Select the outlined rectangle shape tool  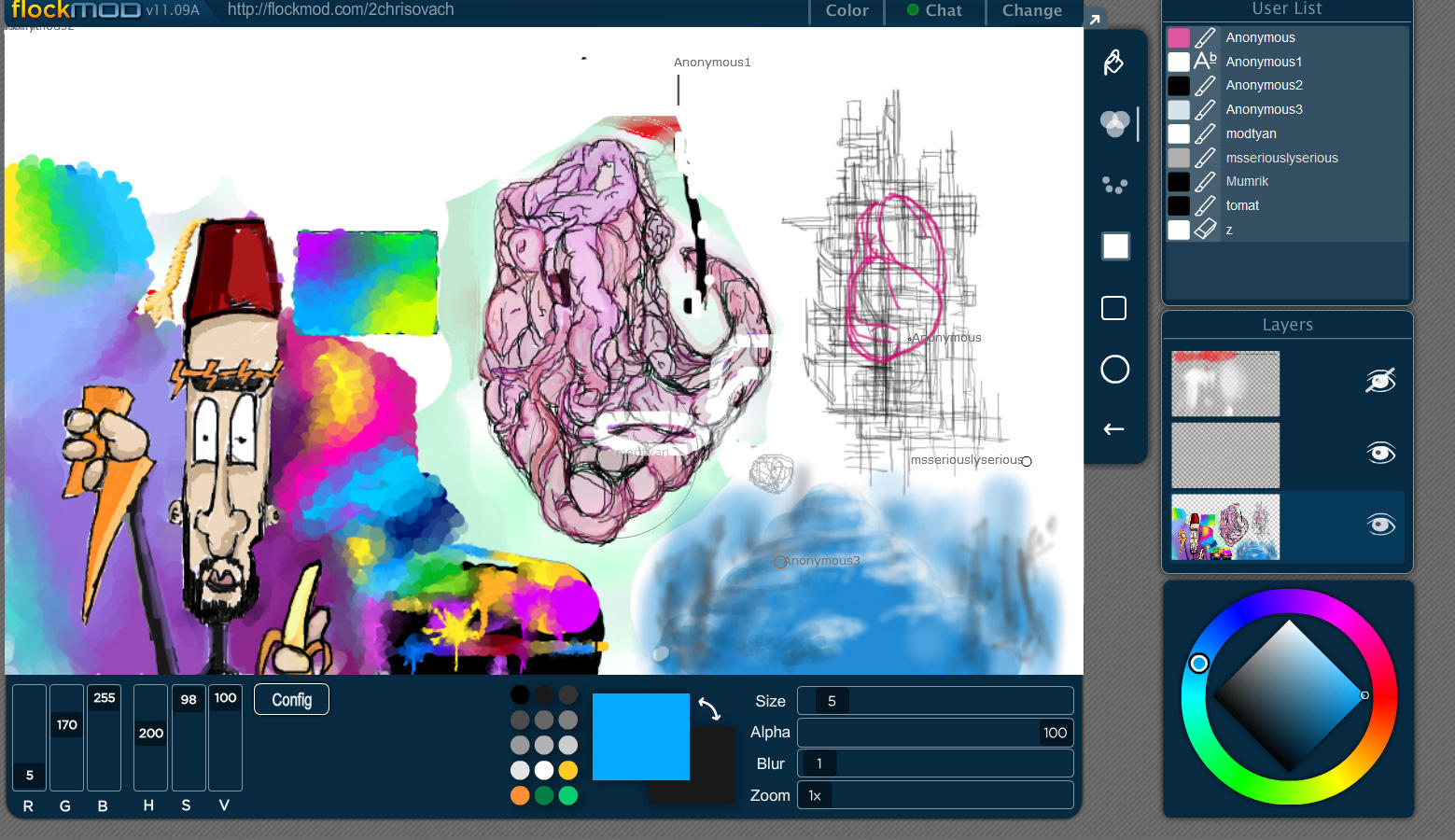coord(1114,308)
